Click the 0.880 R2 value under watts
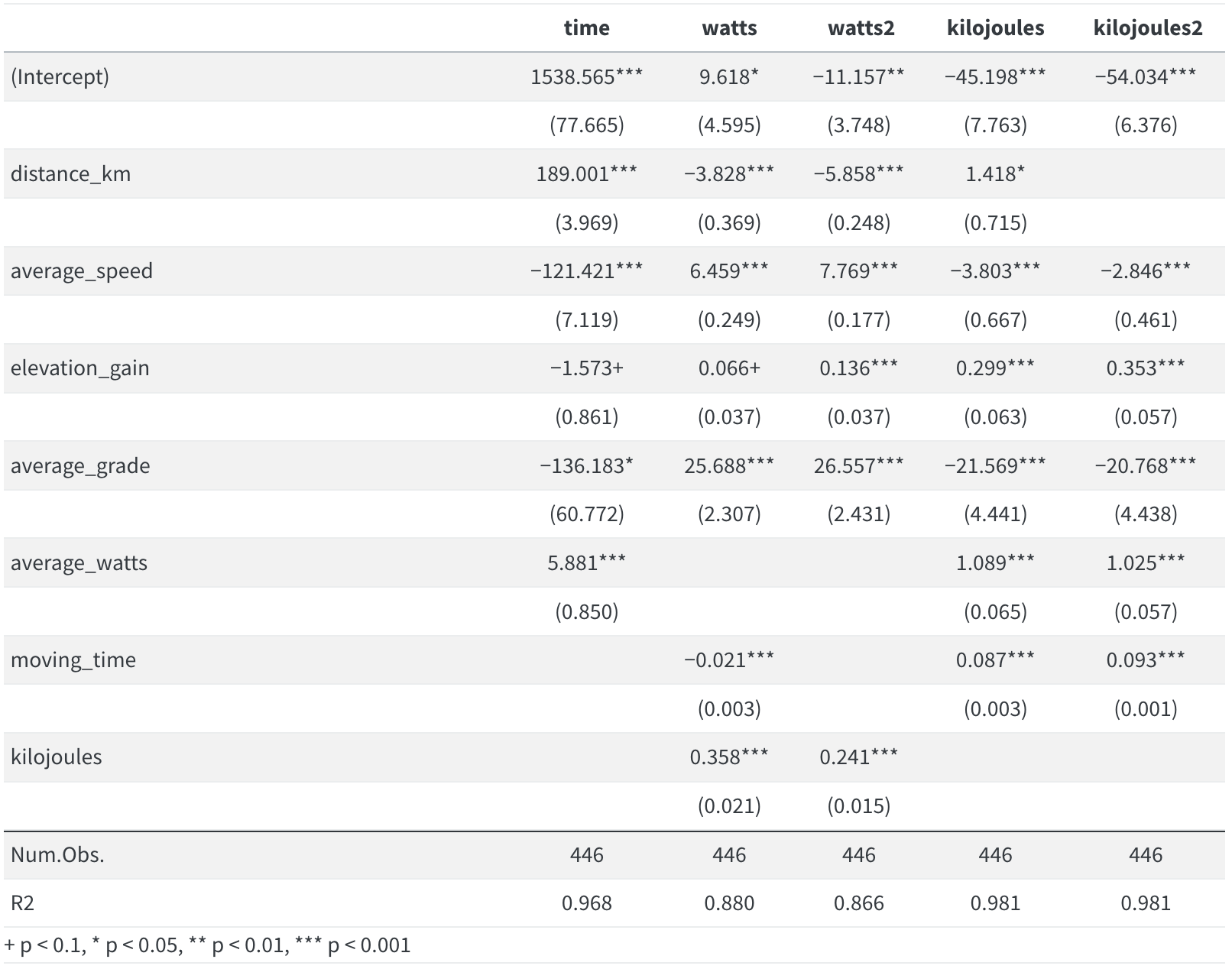Screen dimensions: 1232x969 coord(728,903)
